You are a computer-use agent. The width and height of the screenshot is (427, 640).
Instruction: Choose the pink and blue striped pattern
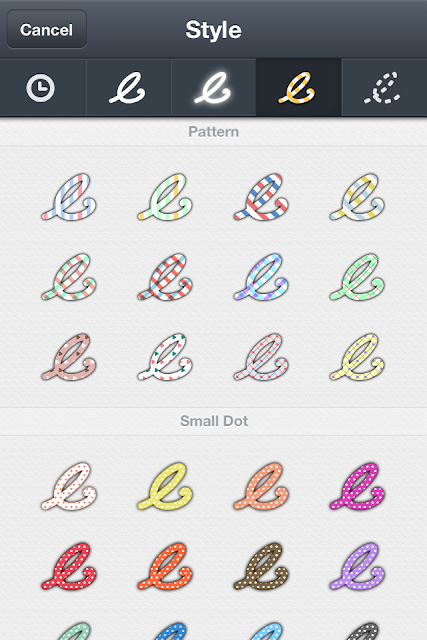point(69,197)
